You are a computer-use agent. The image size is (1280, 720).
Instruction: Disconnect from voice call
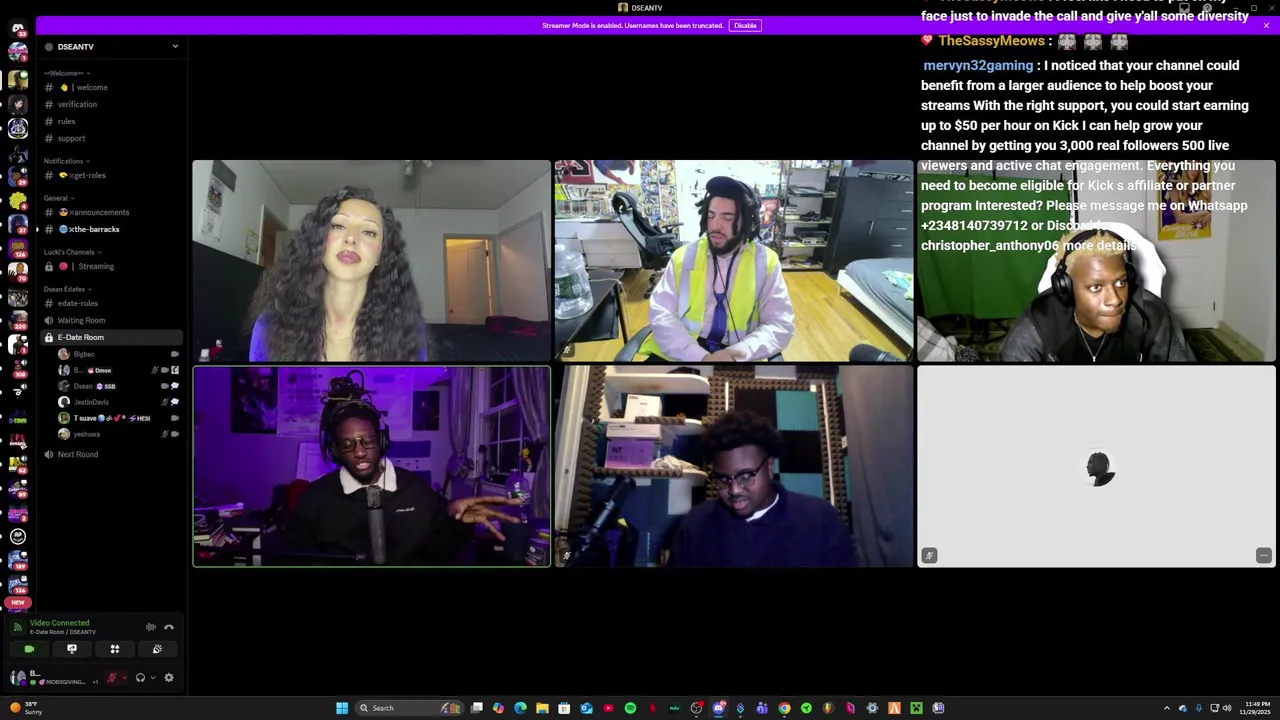pyautogui.click(x=169, y=627)
